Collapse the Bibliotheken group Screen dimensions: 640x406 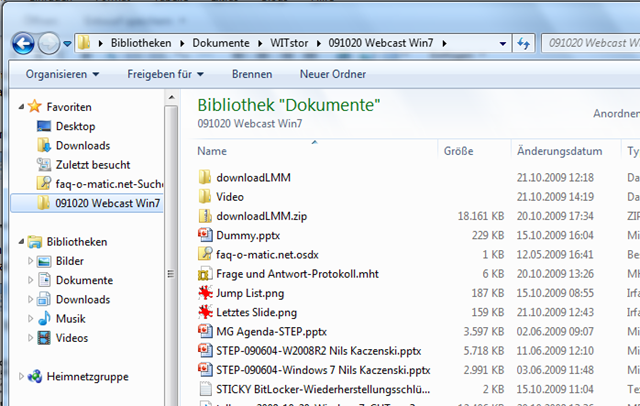[21, 242]
